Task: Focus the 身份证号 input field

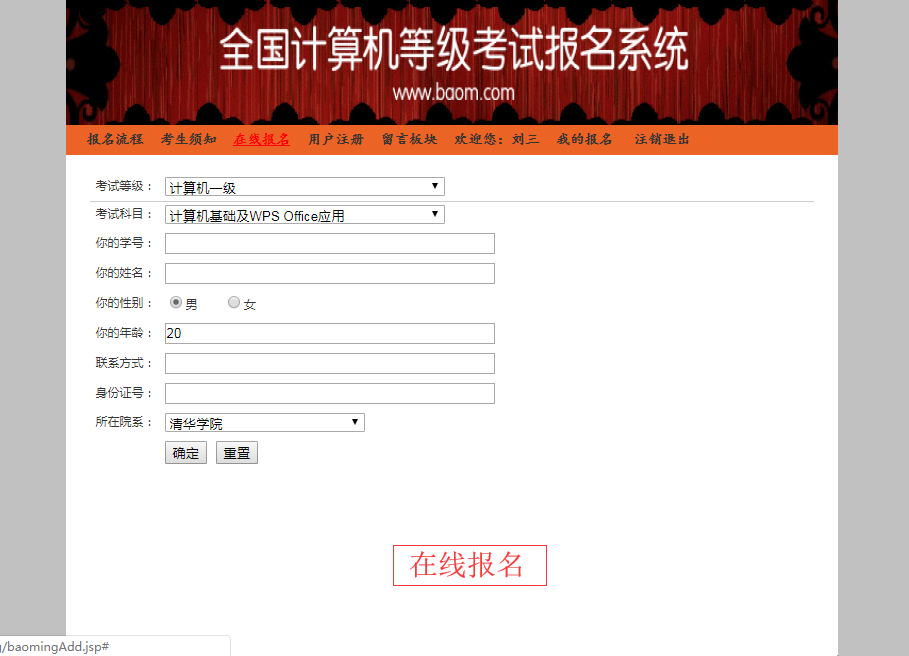Action: (330, 393)
